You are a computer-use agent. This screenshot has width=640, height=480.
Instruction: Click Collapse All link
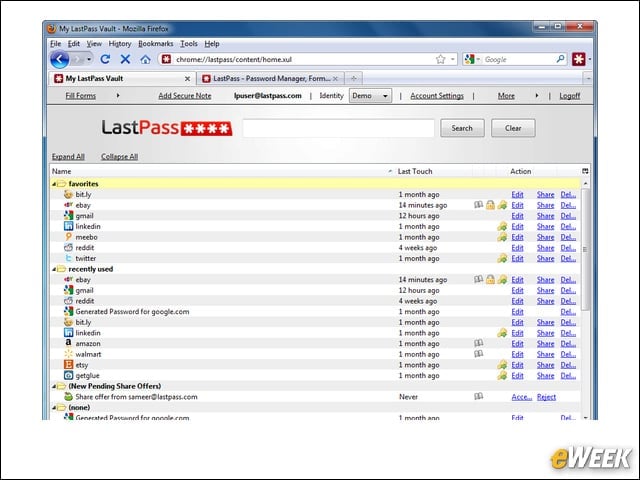click(x=119, y=157)
